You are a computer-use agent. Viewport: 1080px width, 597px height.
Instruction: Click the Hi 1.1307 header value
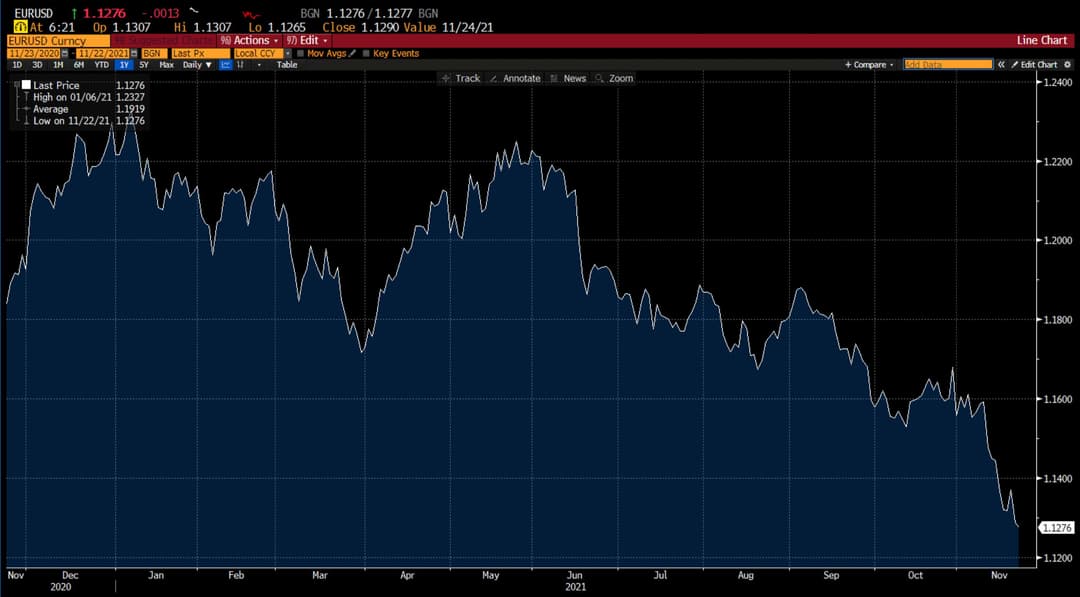(203, 28)
